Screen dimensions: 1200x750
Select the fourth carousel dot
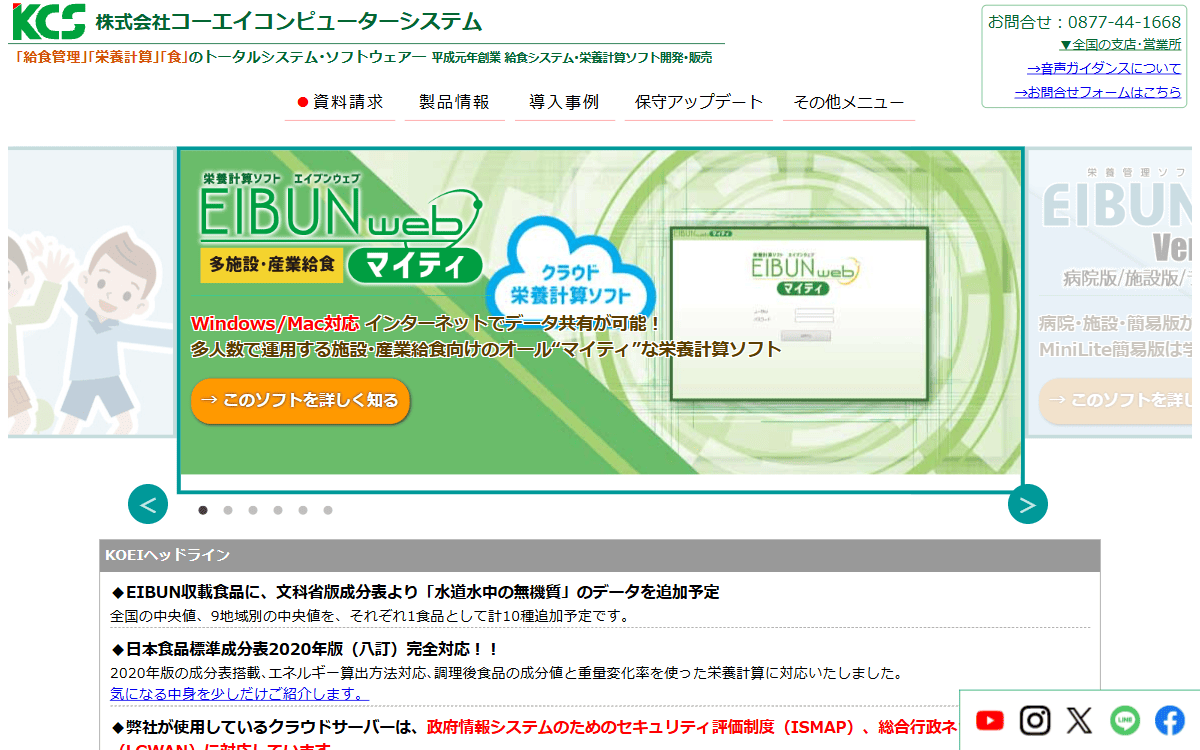(x=278, y=510)
